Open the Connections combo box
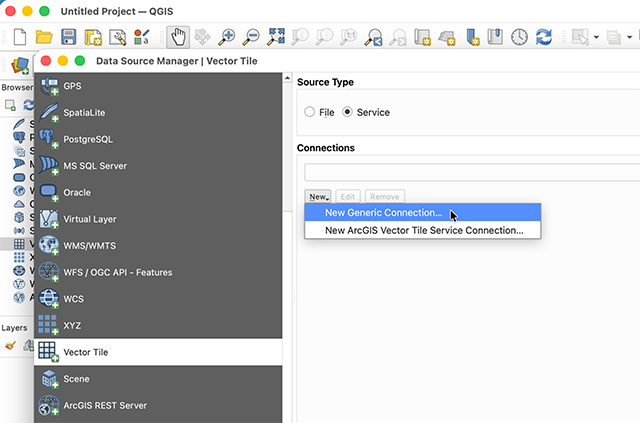 471,172
